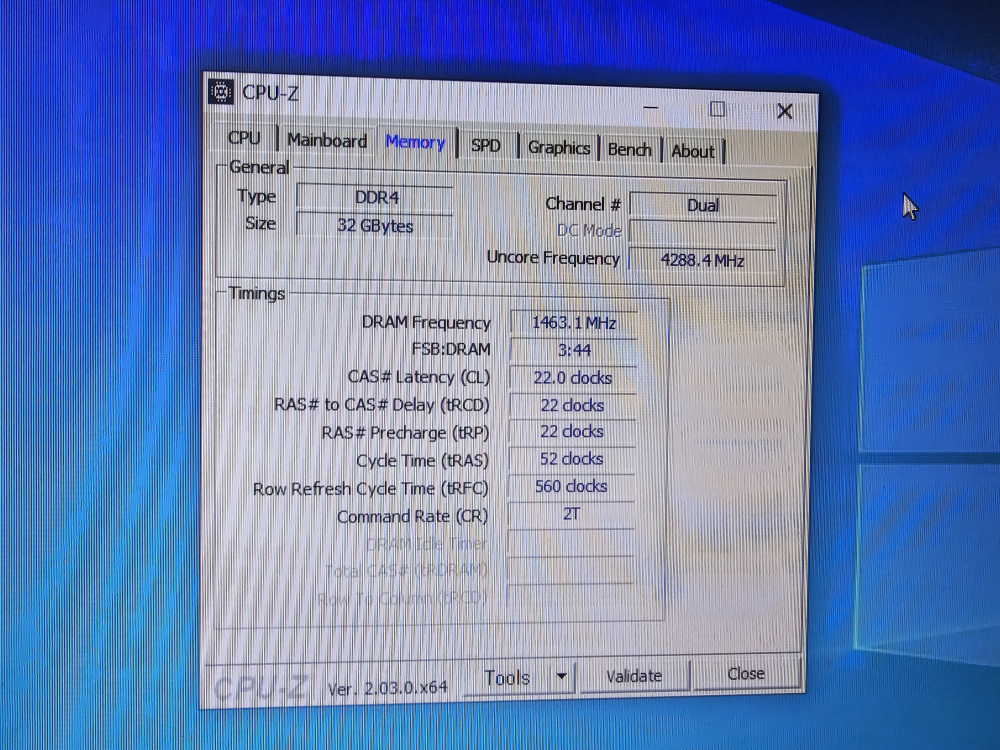This screenshot has width=1000, height=750.
Task: Switch to the CPU tab
Action: point(244,138)
